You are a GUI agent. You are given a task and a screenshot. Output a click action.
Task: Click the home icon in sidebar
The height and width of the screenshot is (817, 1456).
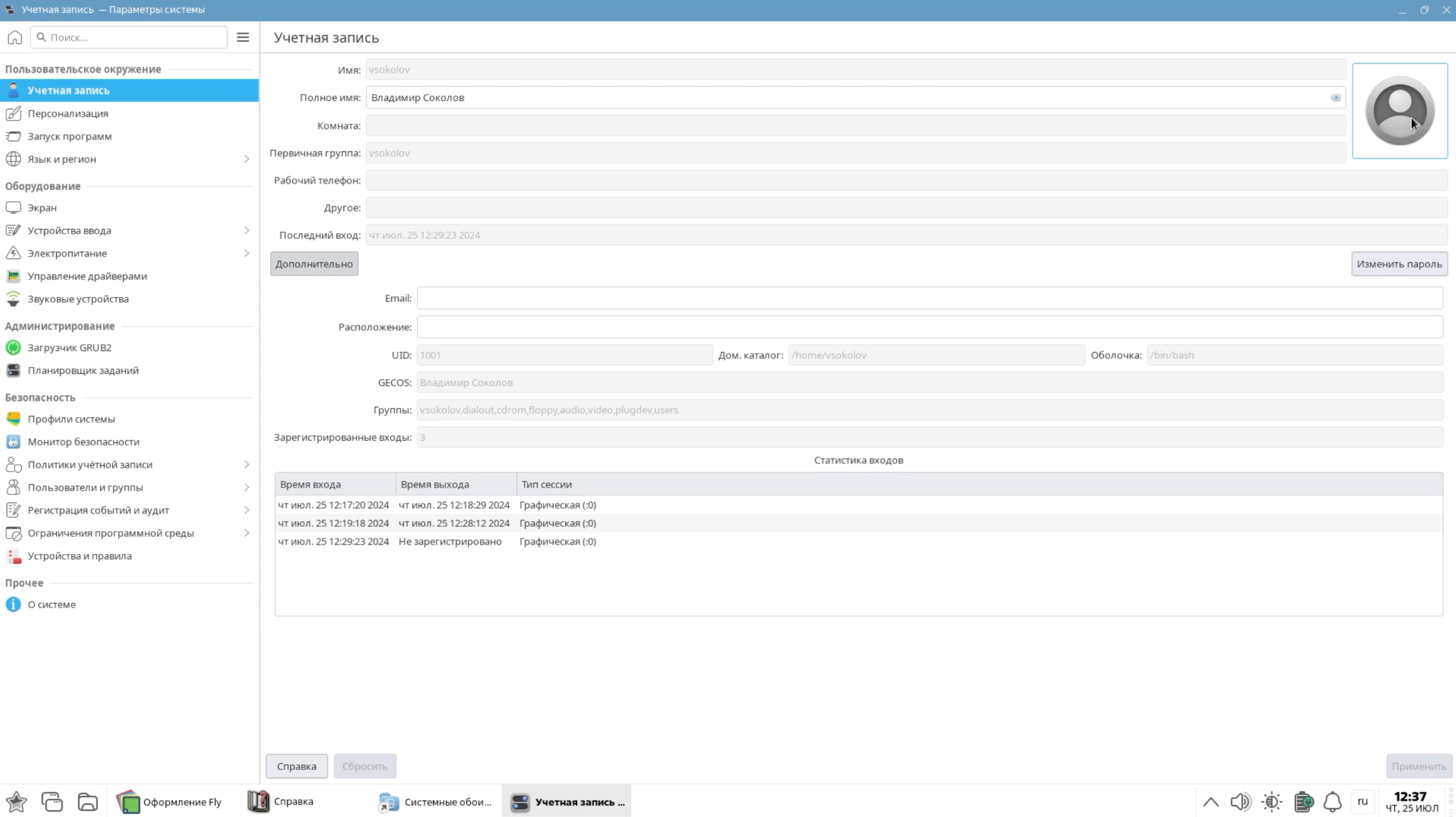point(15,37)
